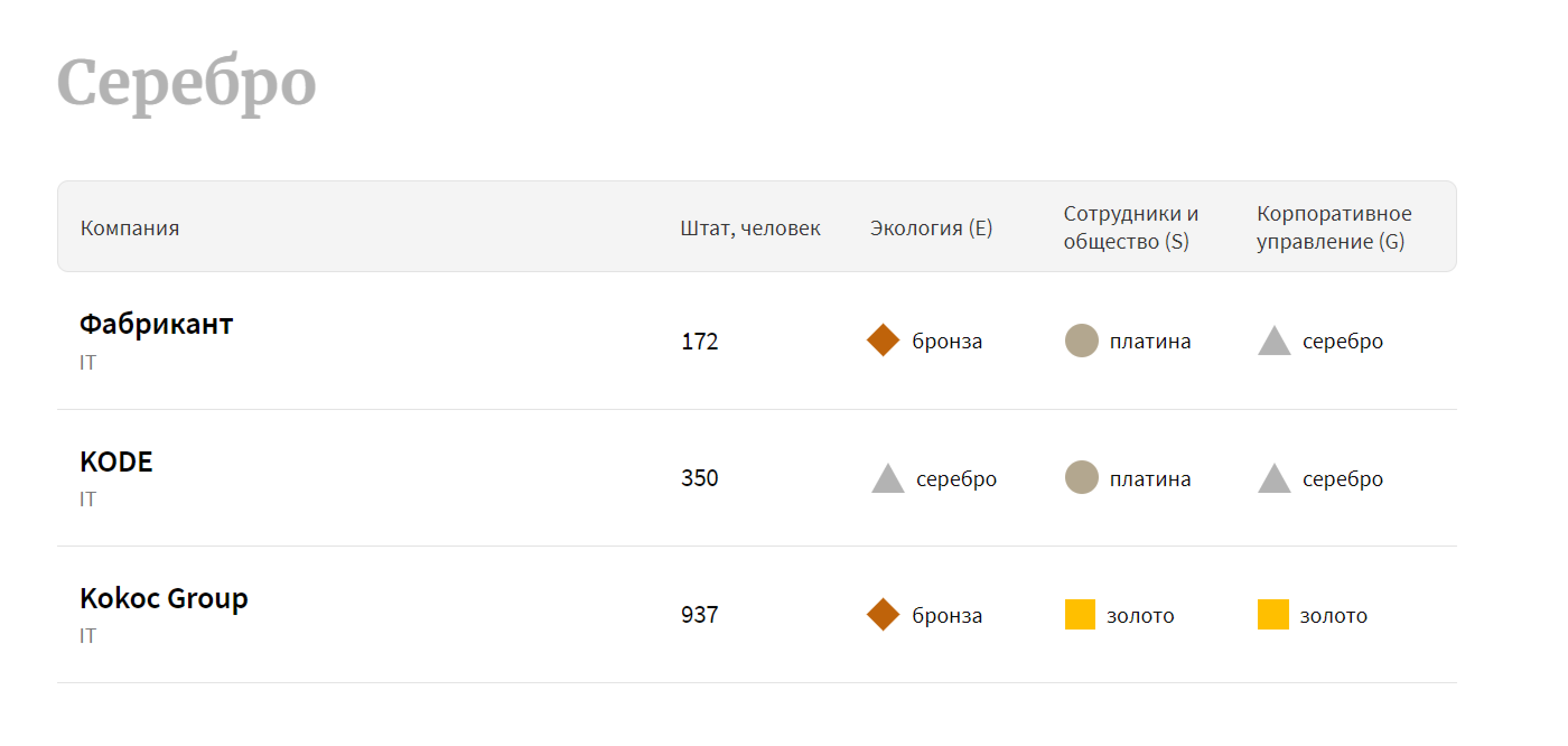Click the Экология (E) column header
This screenshot has width=1568, height=746.
click(x=931, y=228)
